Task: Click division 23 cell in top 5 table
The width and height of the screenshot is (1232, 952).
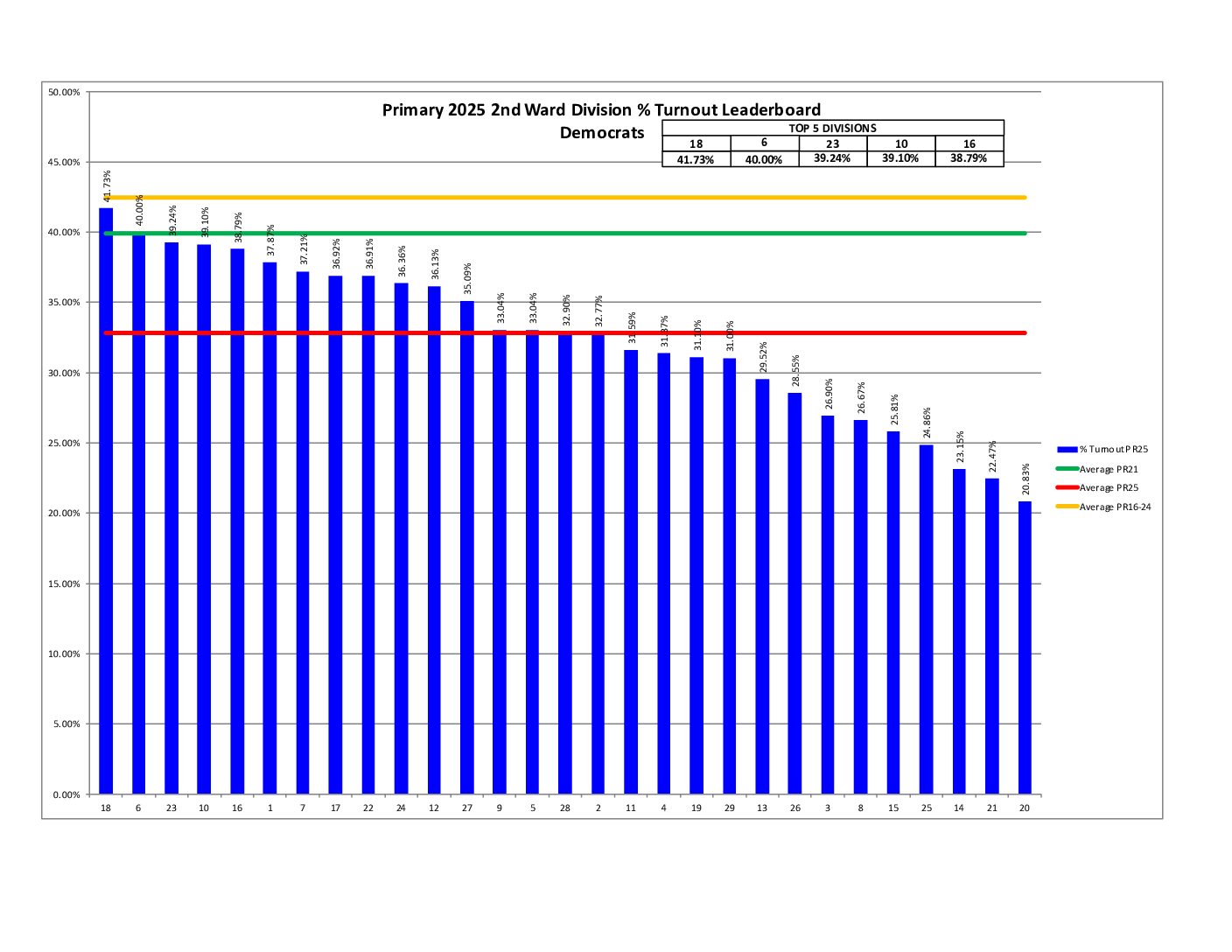Action: [832, 143]
